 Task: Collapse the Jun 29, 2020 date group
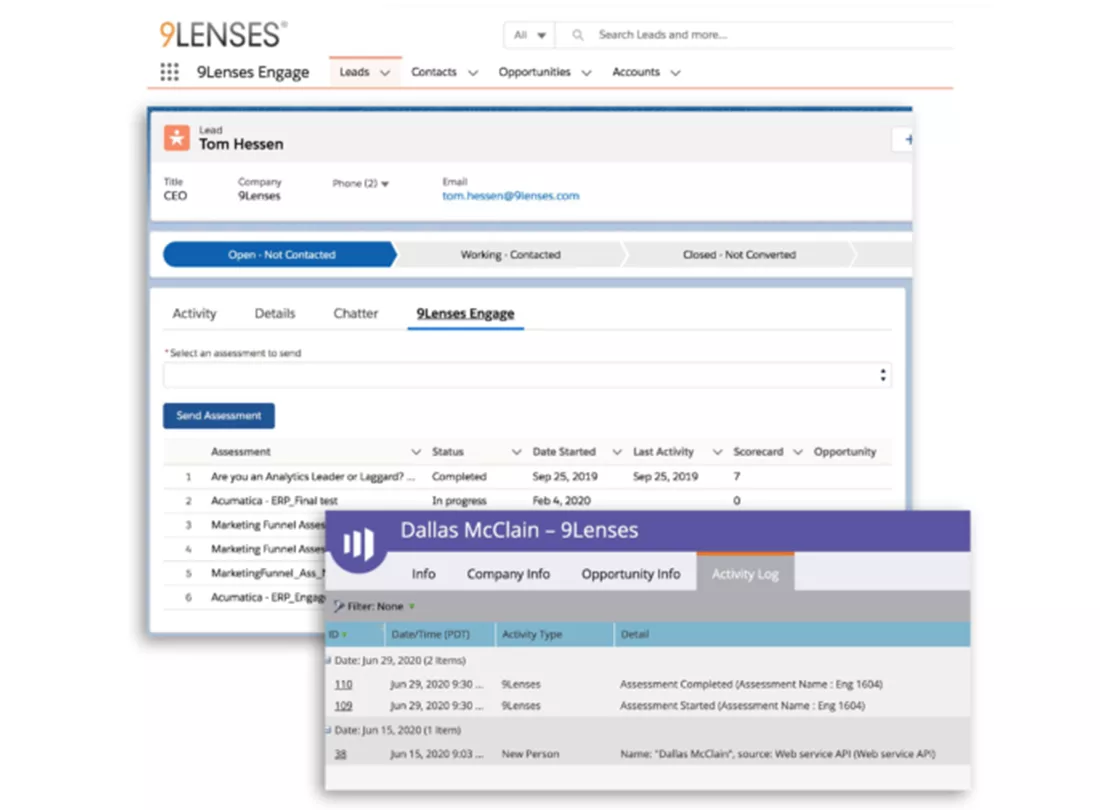click(x=328, y=660)
